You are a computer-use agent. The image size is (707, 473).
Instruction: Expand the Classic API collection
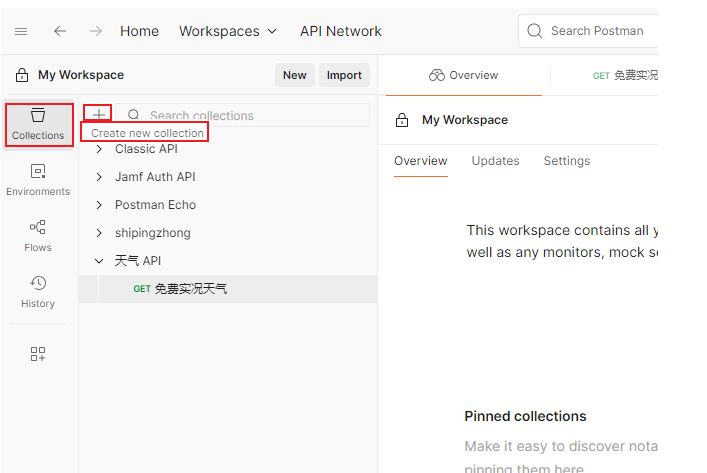(x=99, y=149)
